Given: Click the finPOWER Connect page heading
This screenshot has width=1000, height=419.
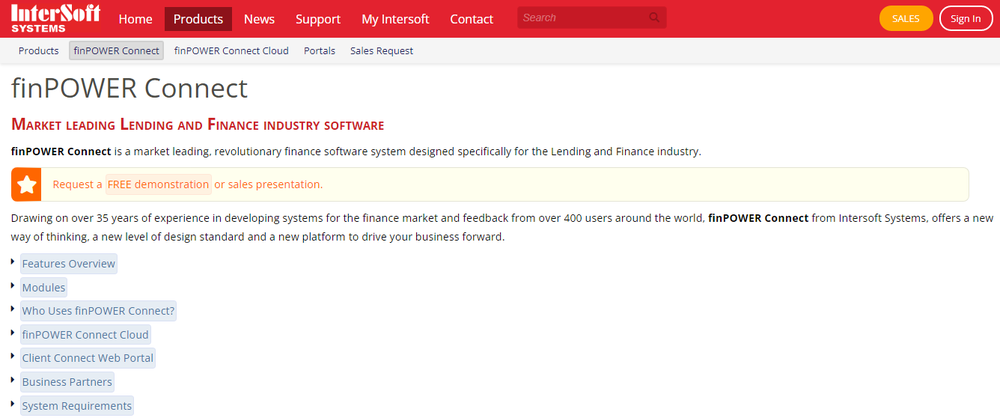Looking at the screenshot, I should (x=129, y=88).
